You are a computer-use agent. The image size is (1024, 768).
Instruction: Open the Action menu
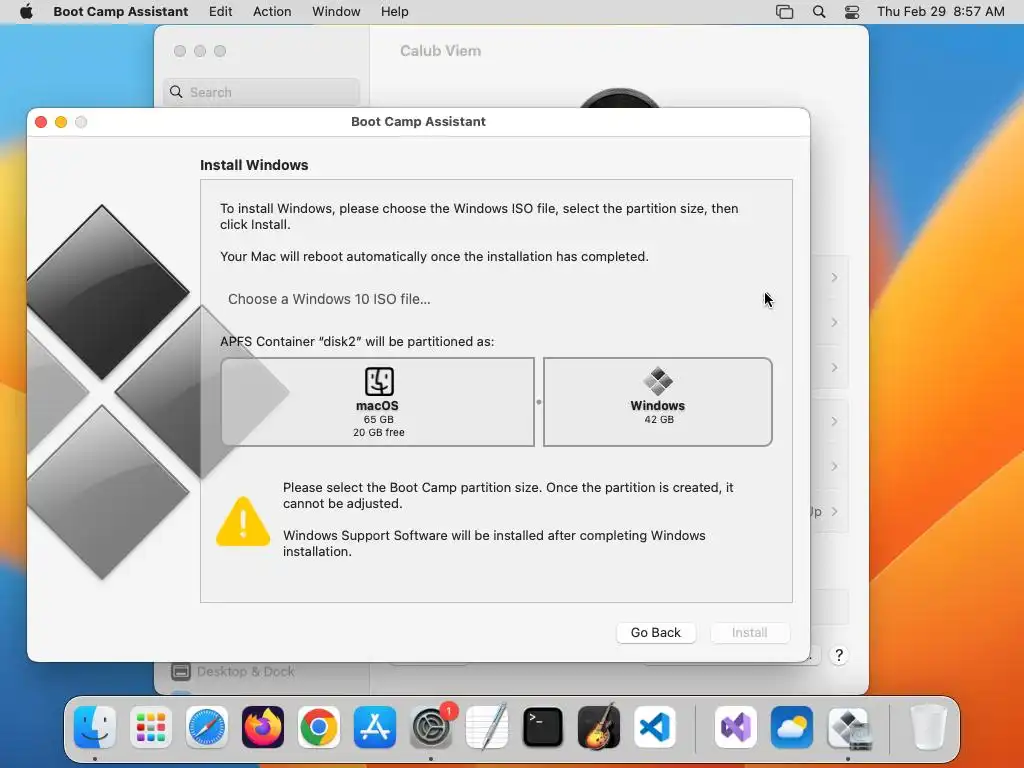point(272,11)
